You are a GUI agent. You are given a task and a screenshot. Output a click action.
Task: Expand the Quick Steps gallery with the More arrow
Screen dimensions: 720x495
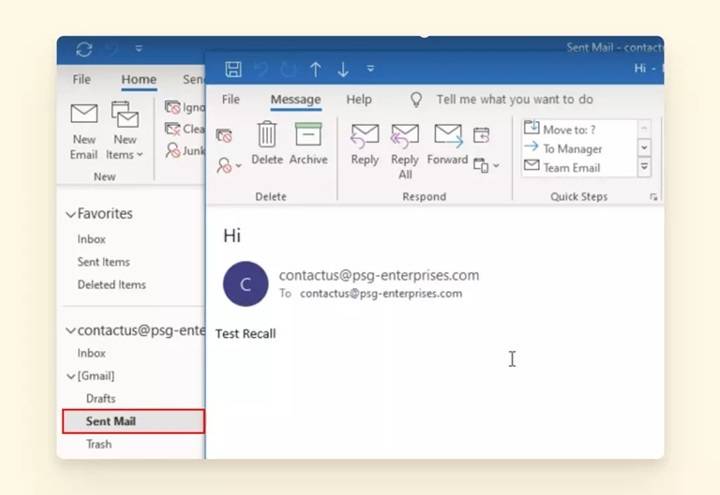coord(644,167)
